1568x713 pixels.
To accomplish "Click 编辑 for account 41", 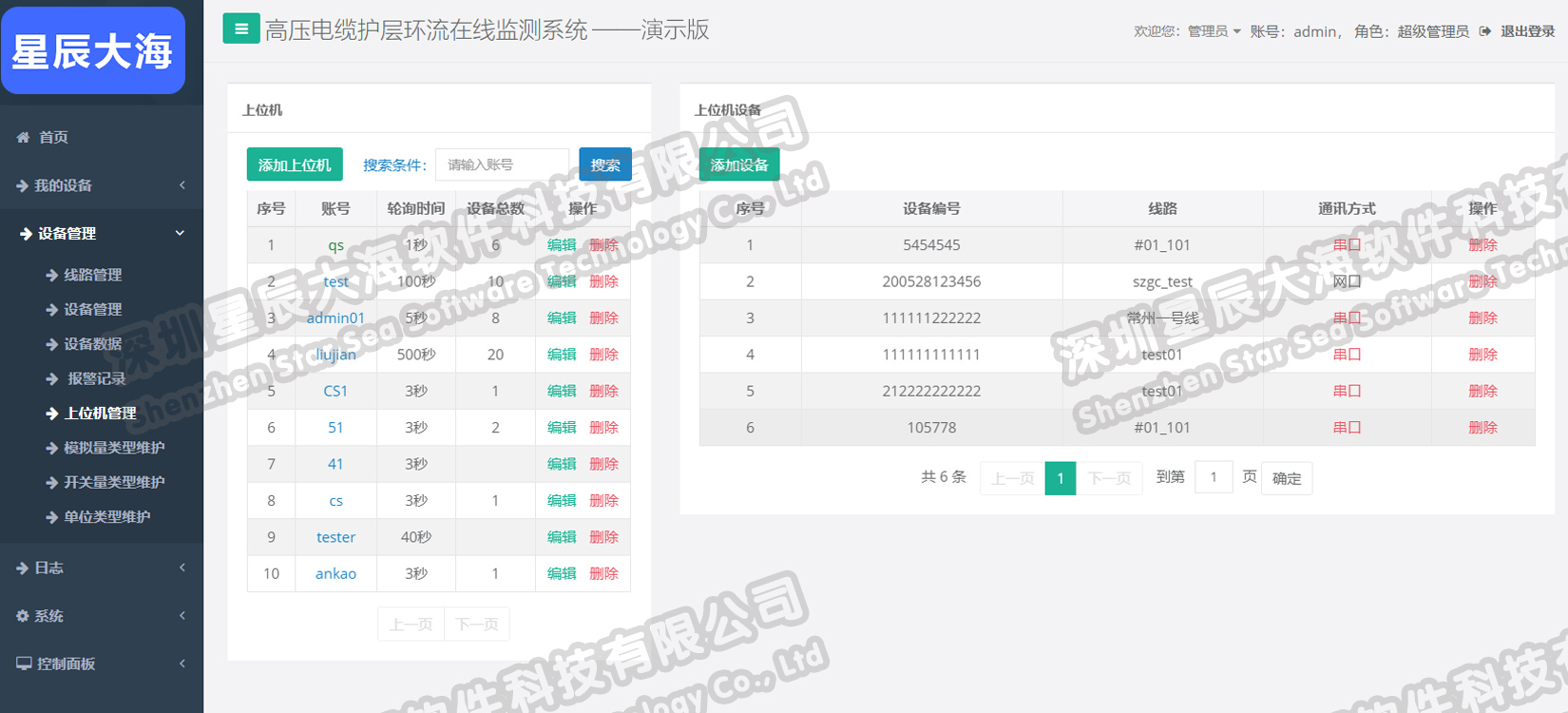I will (x=562, y=464).
